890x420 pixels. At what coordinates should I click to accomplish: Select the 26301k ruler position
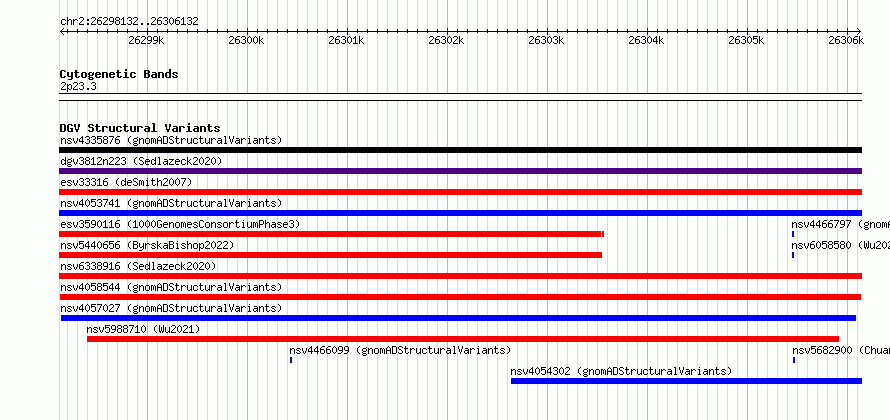(x=346, y=40)
